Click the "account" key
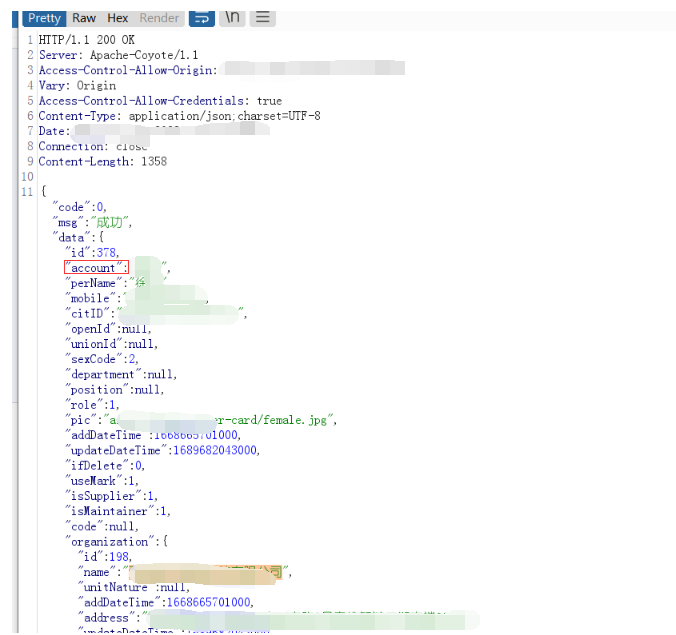 96,268
